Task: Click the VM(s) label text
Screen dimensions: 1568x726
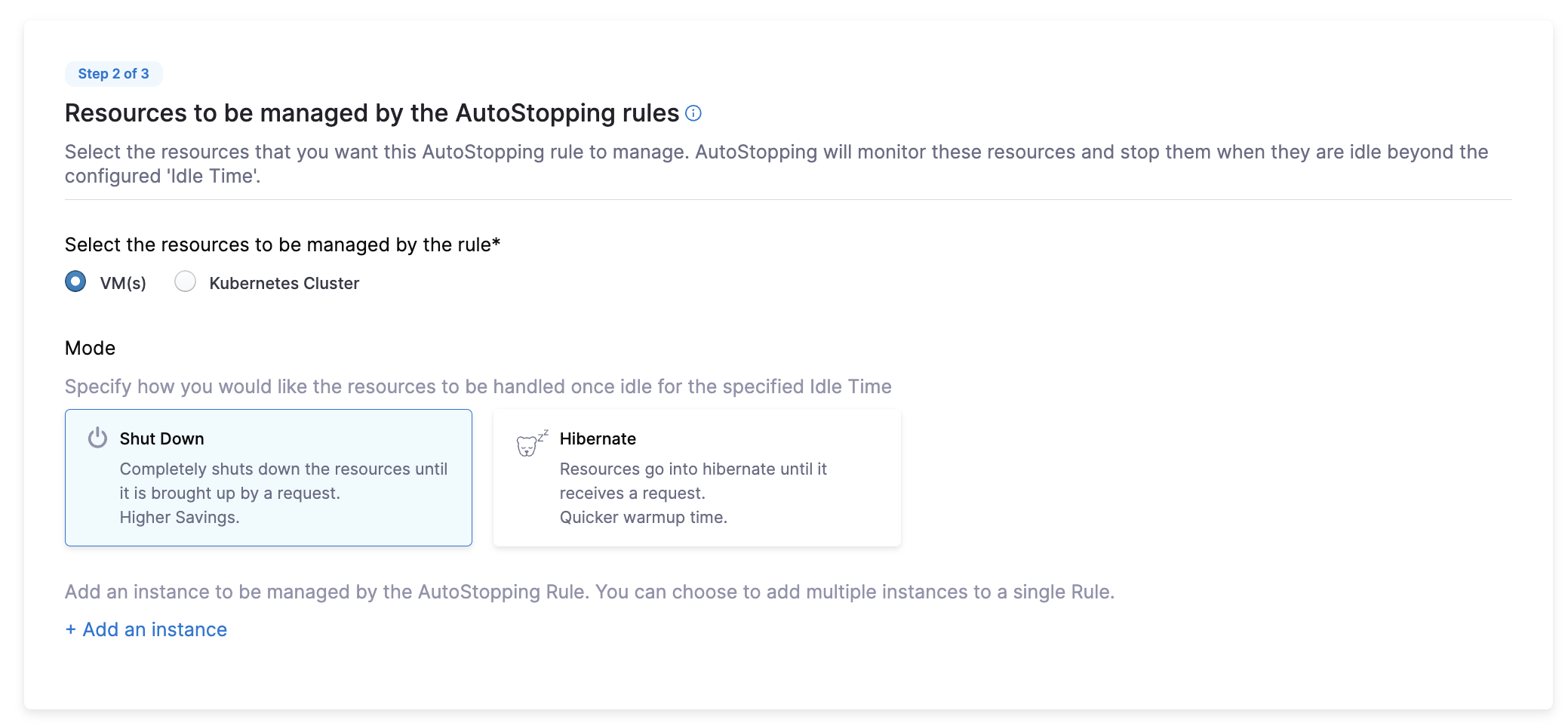Action: point(123,283)
